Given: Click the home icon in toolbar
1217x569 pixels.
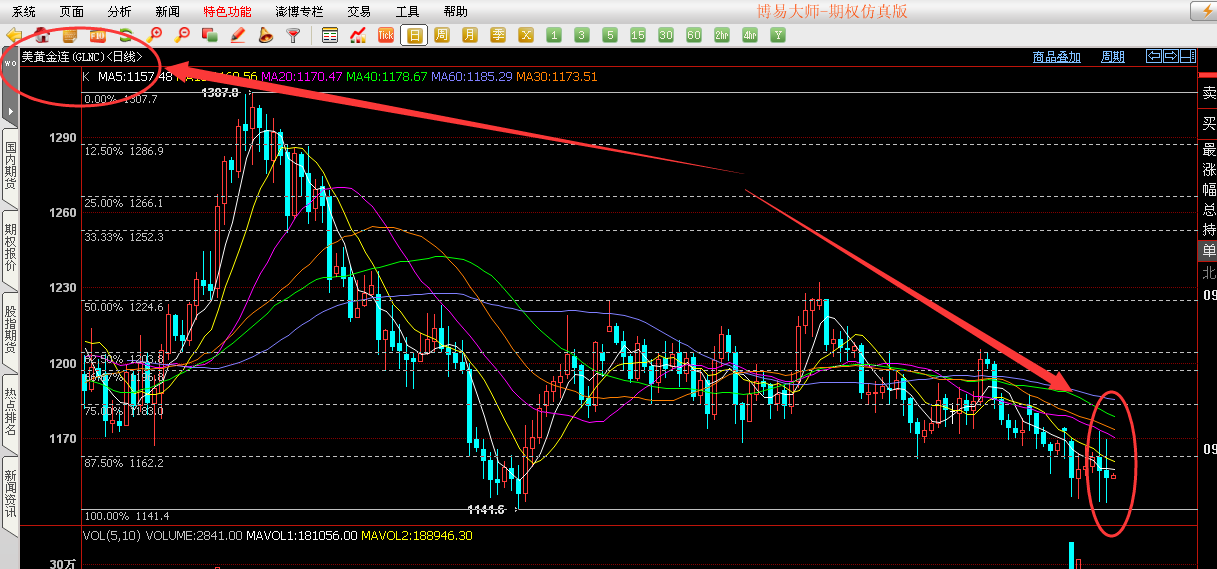Looking at the screenshot, I should [42, 36].
